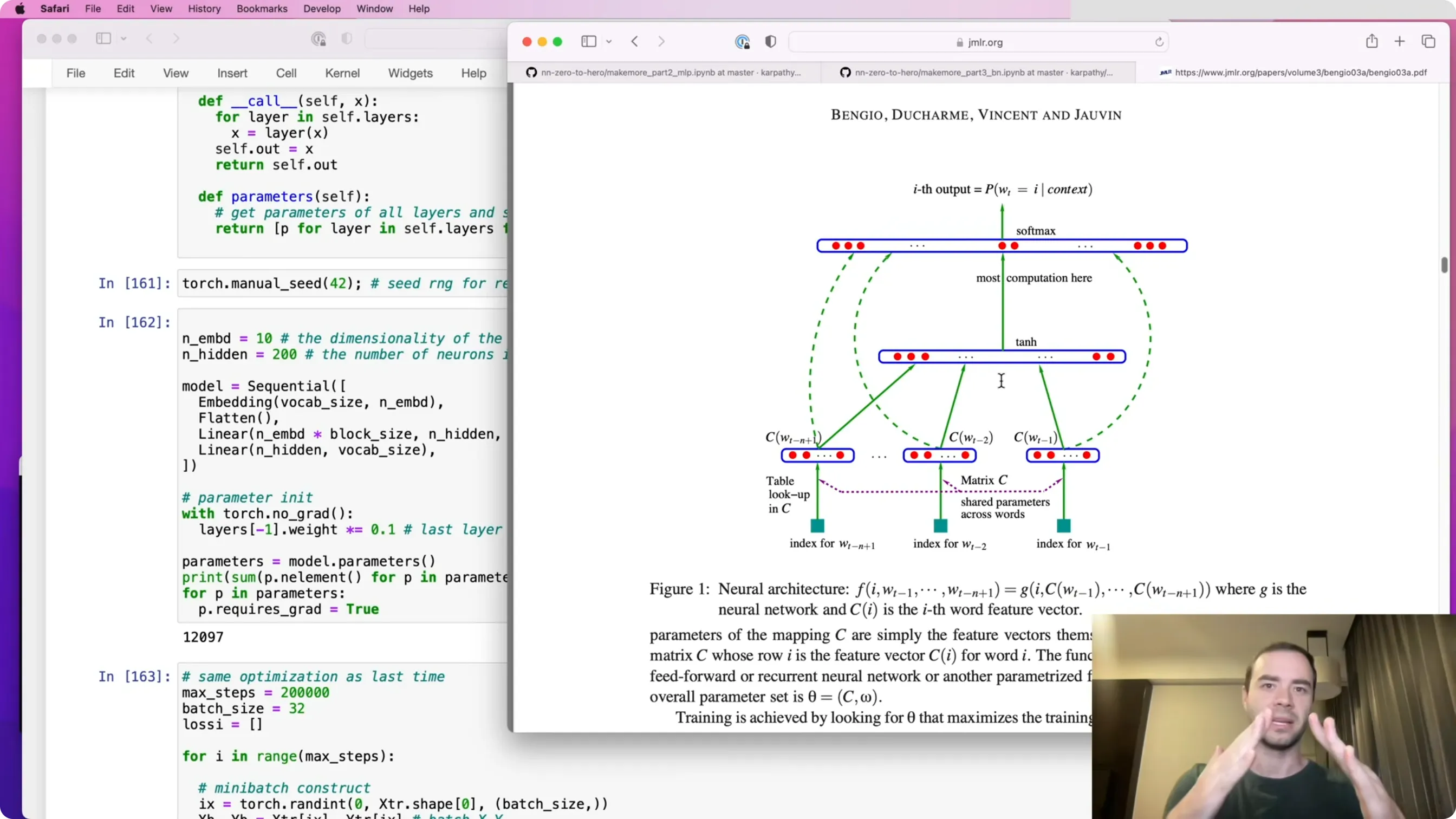
Task: Reload the jmlr.org page
Action: point(1159,42)
